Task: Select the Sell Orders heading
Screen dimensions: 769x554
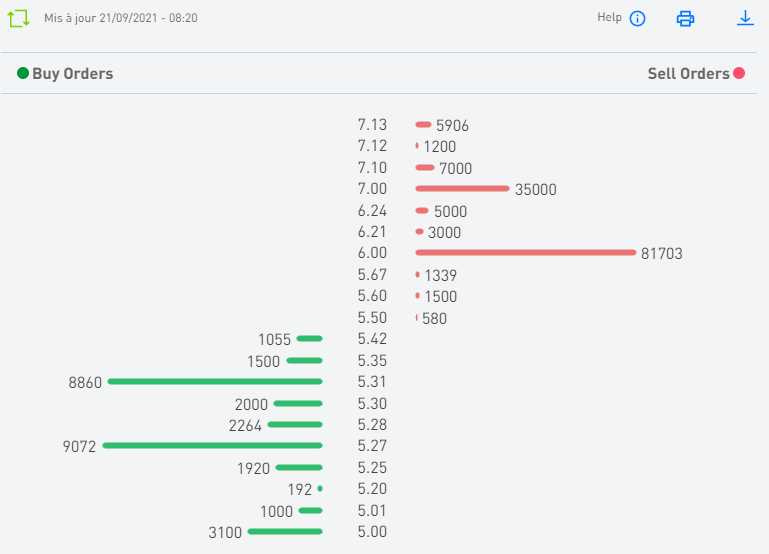Action: pyautogui.click(x=688, y=73)
